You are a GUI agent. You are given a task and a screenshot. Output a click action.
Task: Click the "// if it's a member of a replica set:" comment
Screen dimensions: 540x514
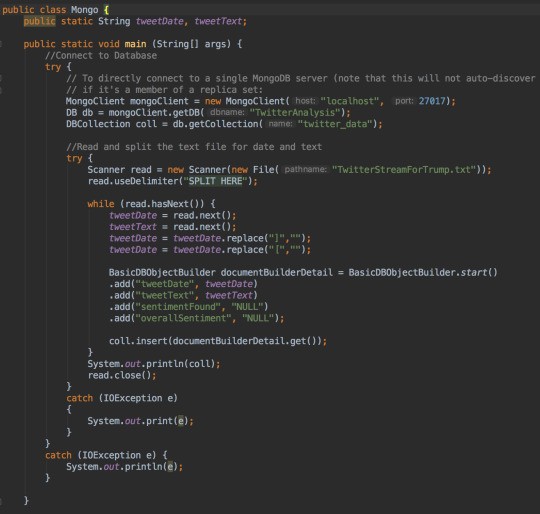(x=164, y=90)
